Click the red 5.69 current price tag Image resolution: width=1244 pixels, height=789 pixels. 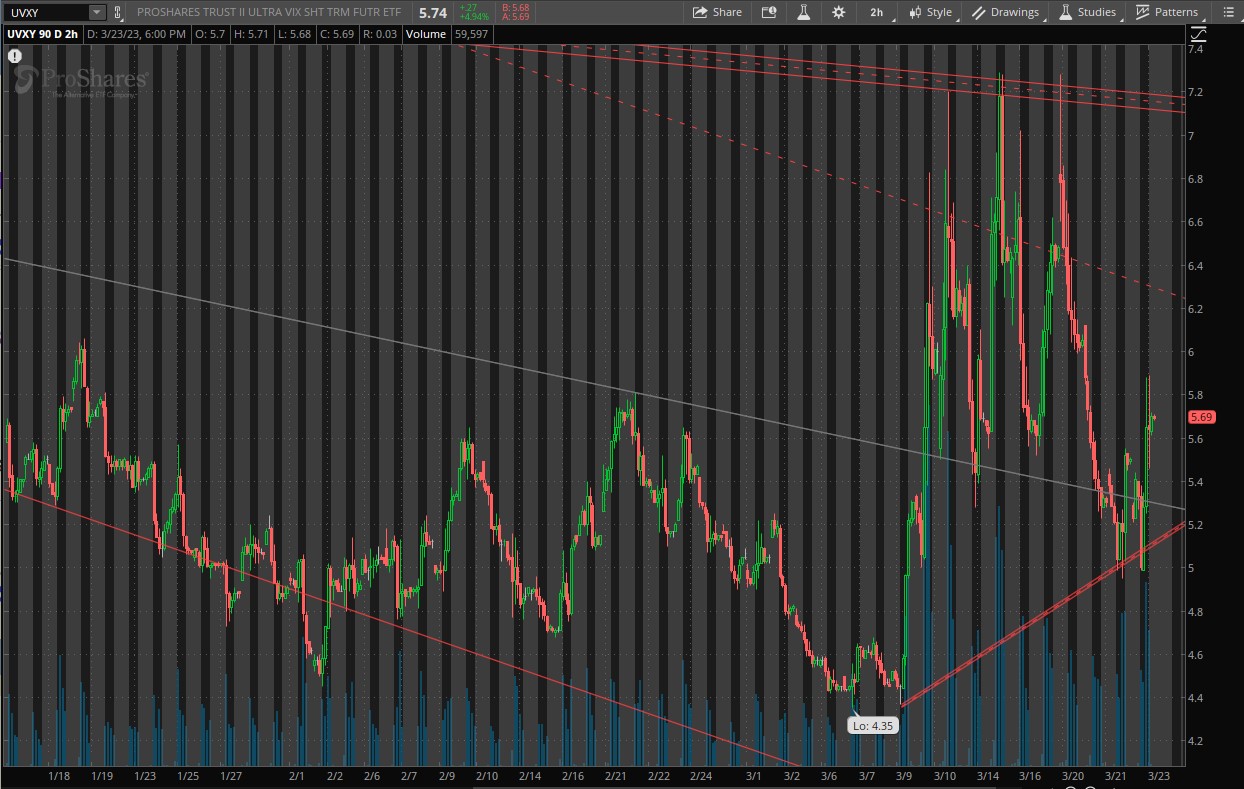coord(1200,417)
